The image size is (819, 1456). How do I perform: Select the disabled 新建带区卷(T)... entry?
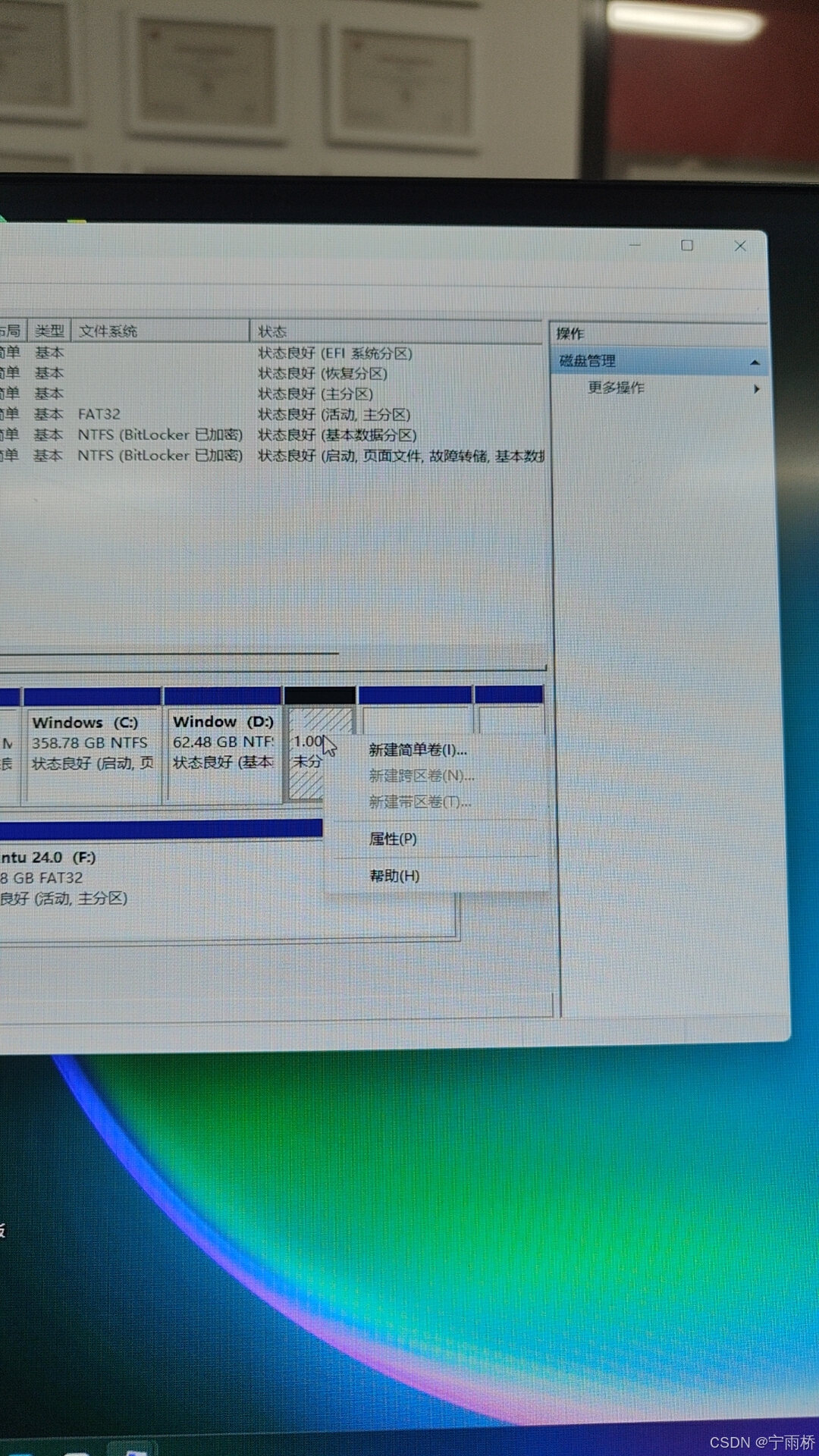point(420,802)
